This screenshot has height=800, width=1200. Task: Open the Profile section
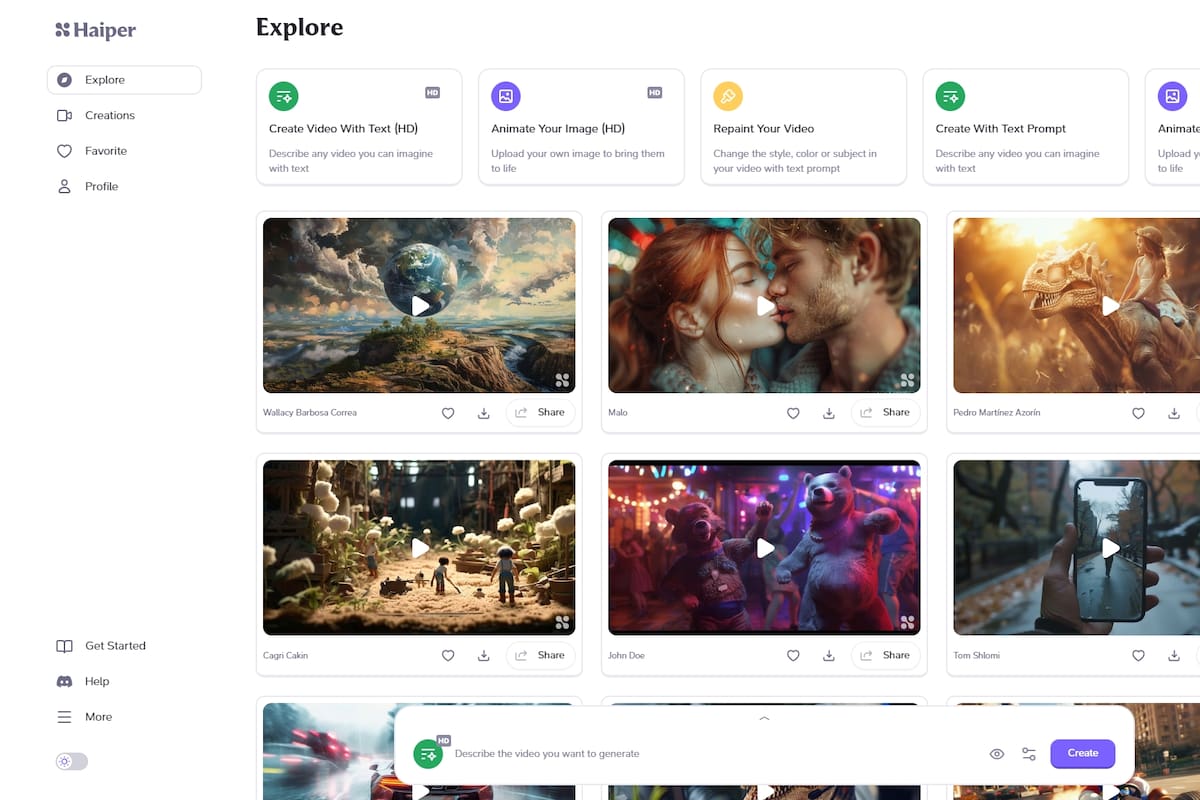click(101, 186)
